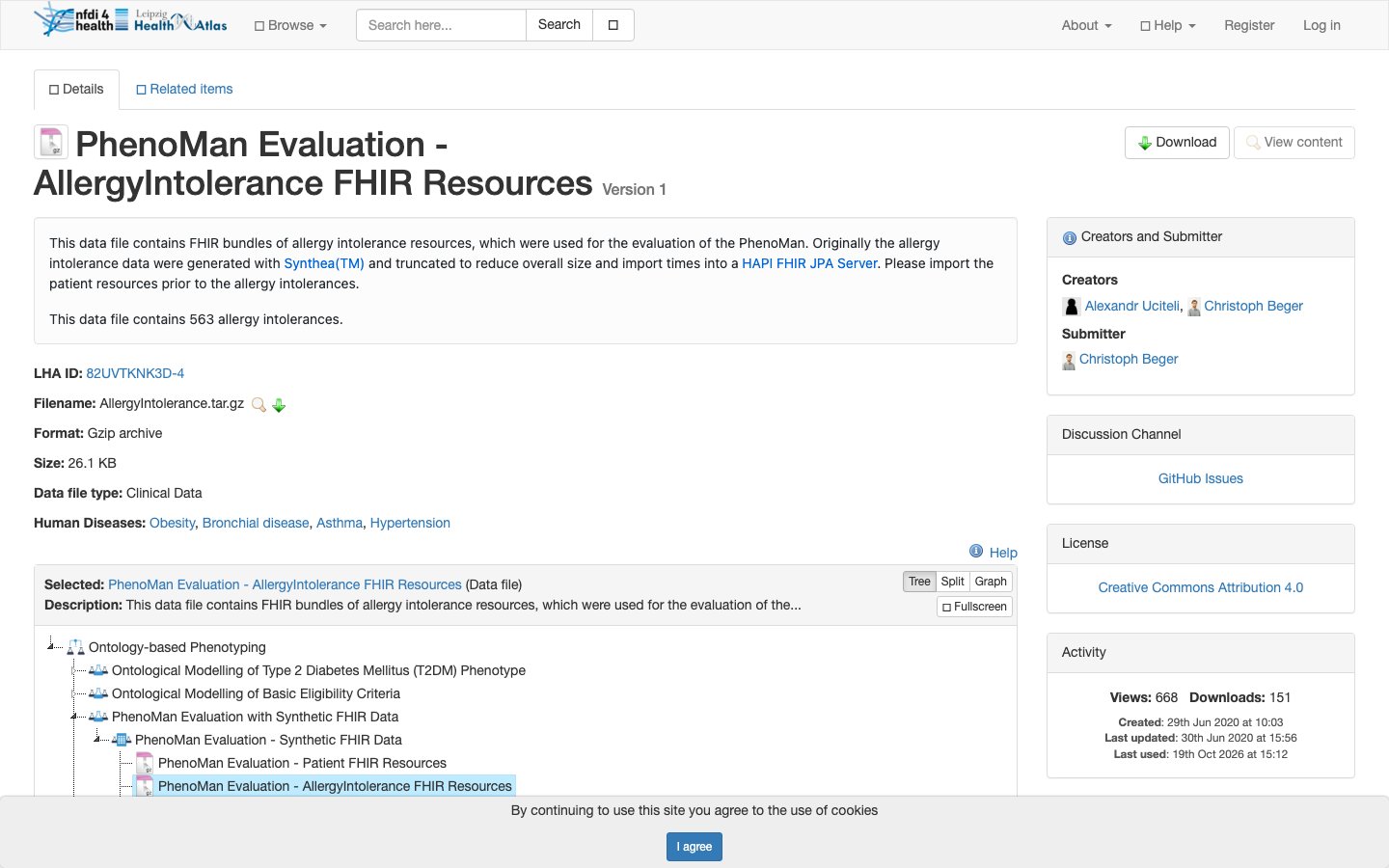Open the GitHub Issues link
The image size is (1389, 868).
(x=1201, y=478)
